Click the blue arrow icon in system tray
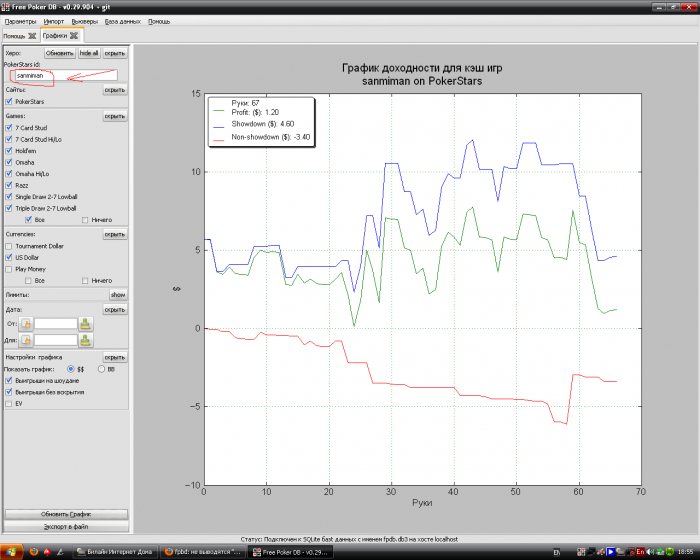700x560 pixels. 610,552
